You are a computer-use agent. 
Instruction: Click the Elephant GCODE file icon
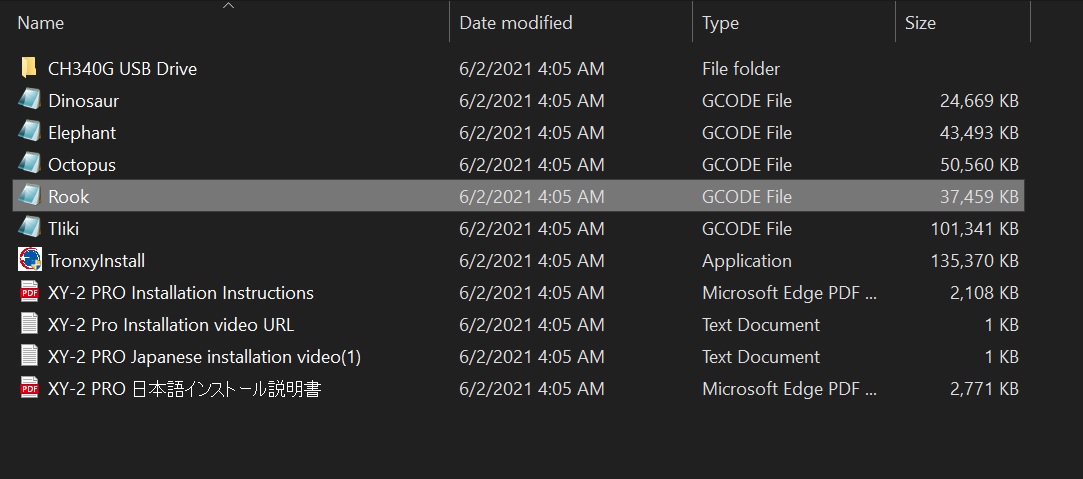point(29,132)
